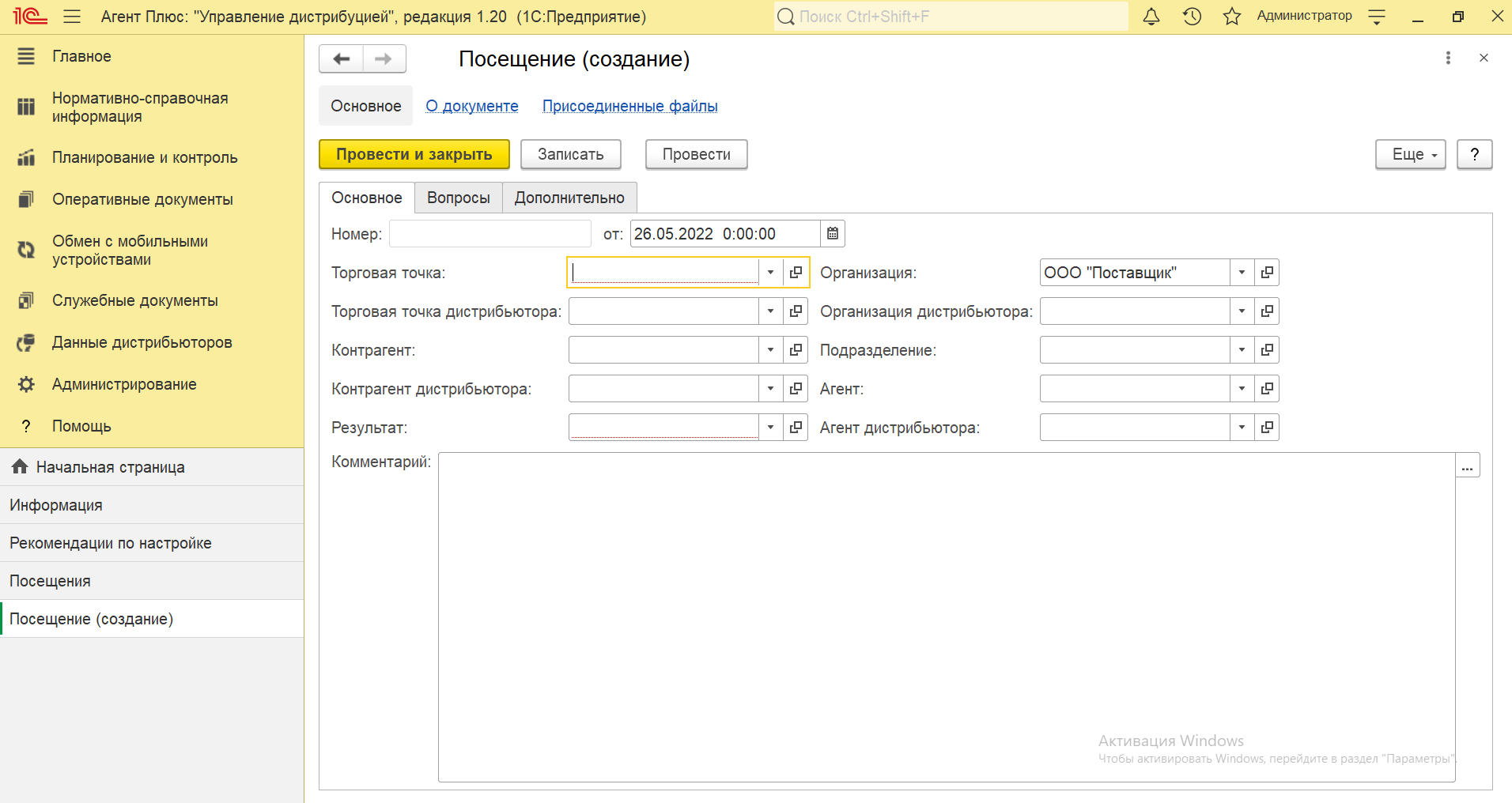
Task: Navigate back with the left arrow button
Action: click(x=341, y=58)
